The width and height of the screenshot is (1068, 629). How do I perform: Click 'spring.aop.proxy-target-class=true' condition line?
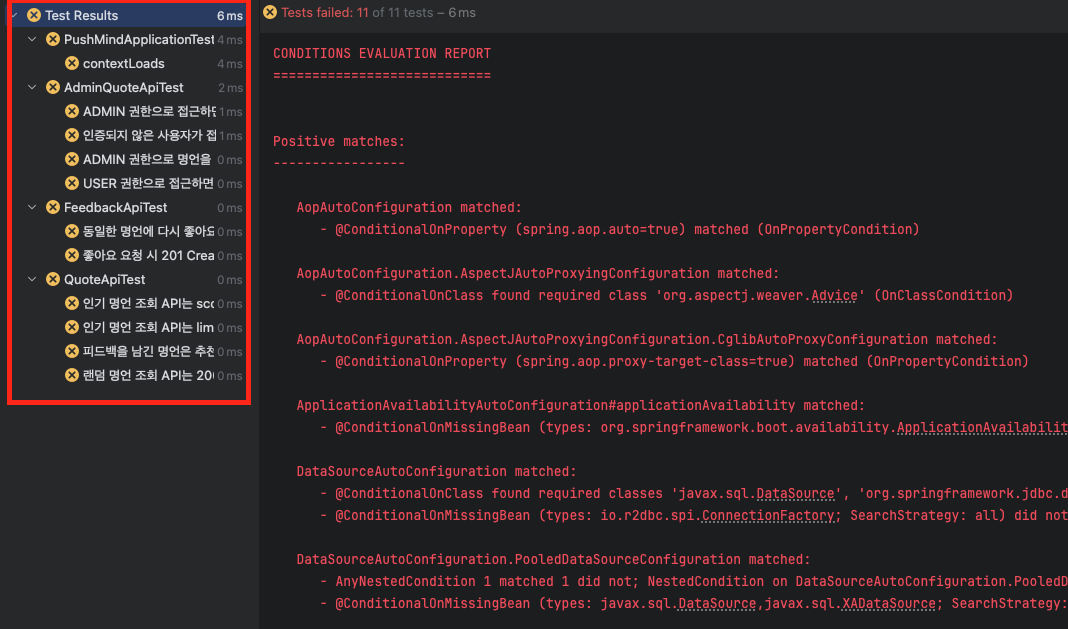click(x=674, y=361)
